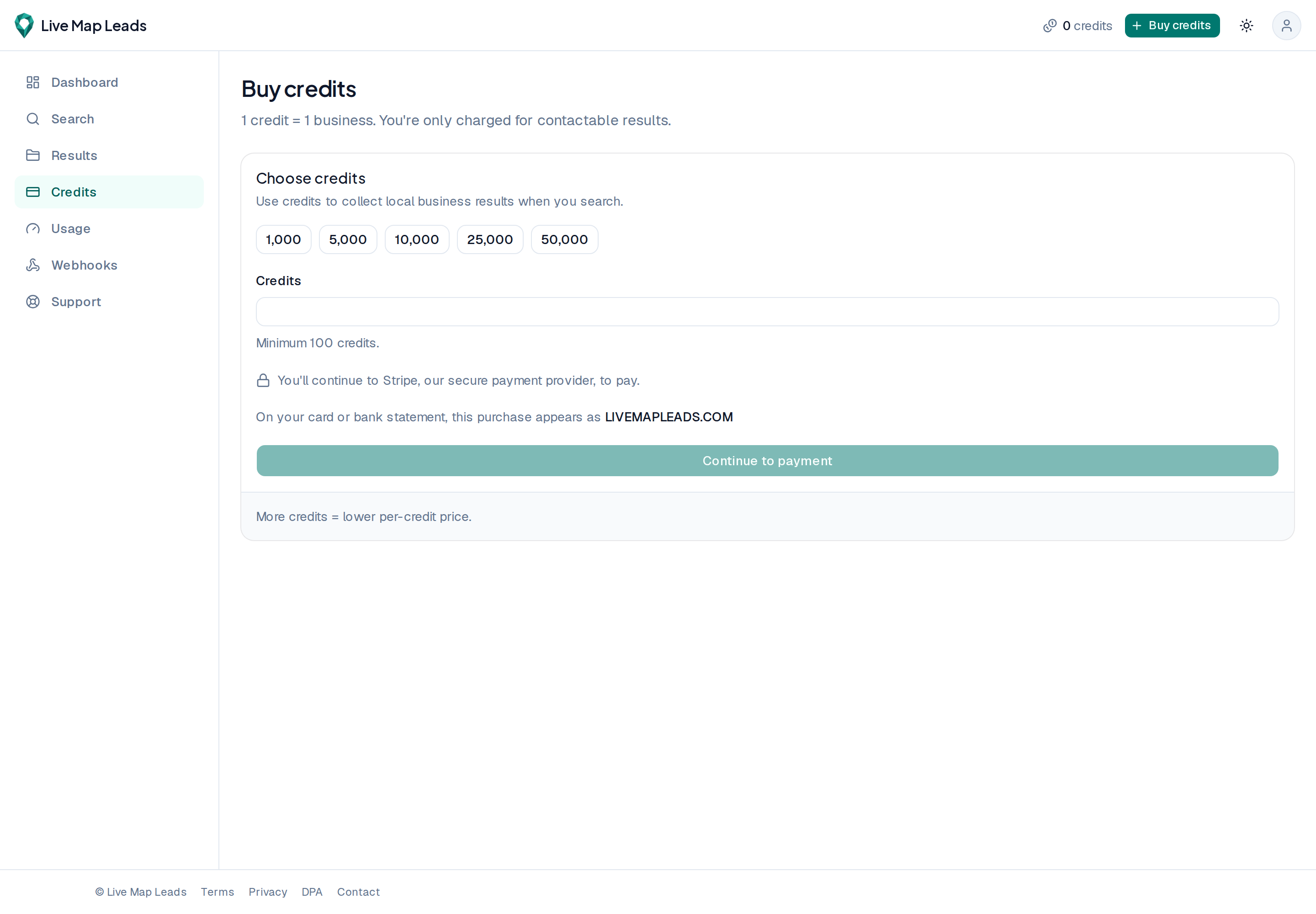Click the credits balance coin icon
1316x914 pixels.
click(x=1049, y=26)
